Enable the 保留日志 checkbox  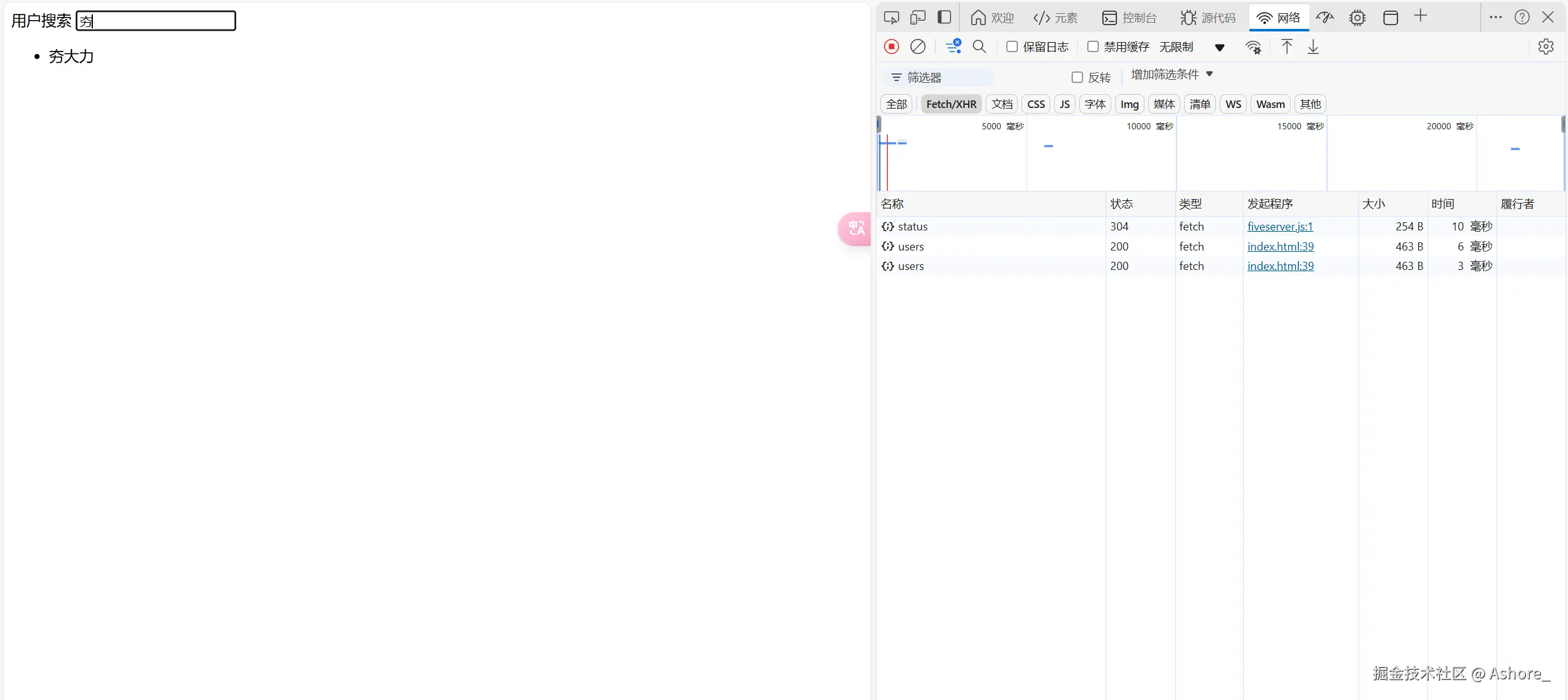[x=1011, y=47]
